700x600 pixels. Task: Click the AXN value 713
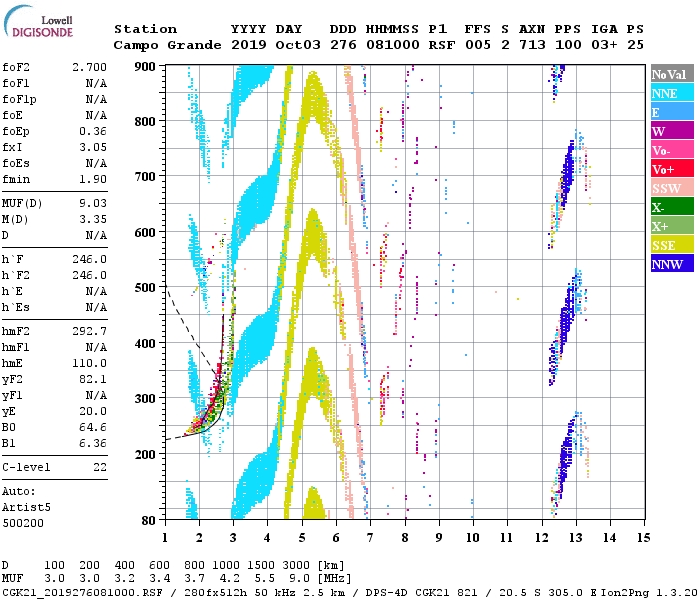pos(532,45)
